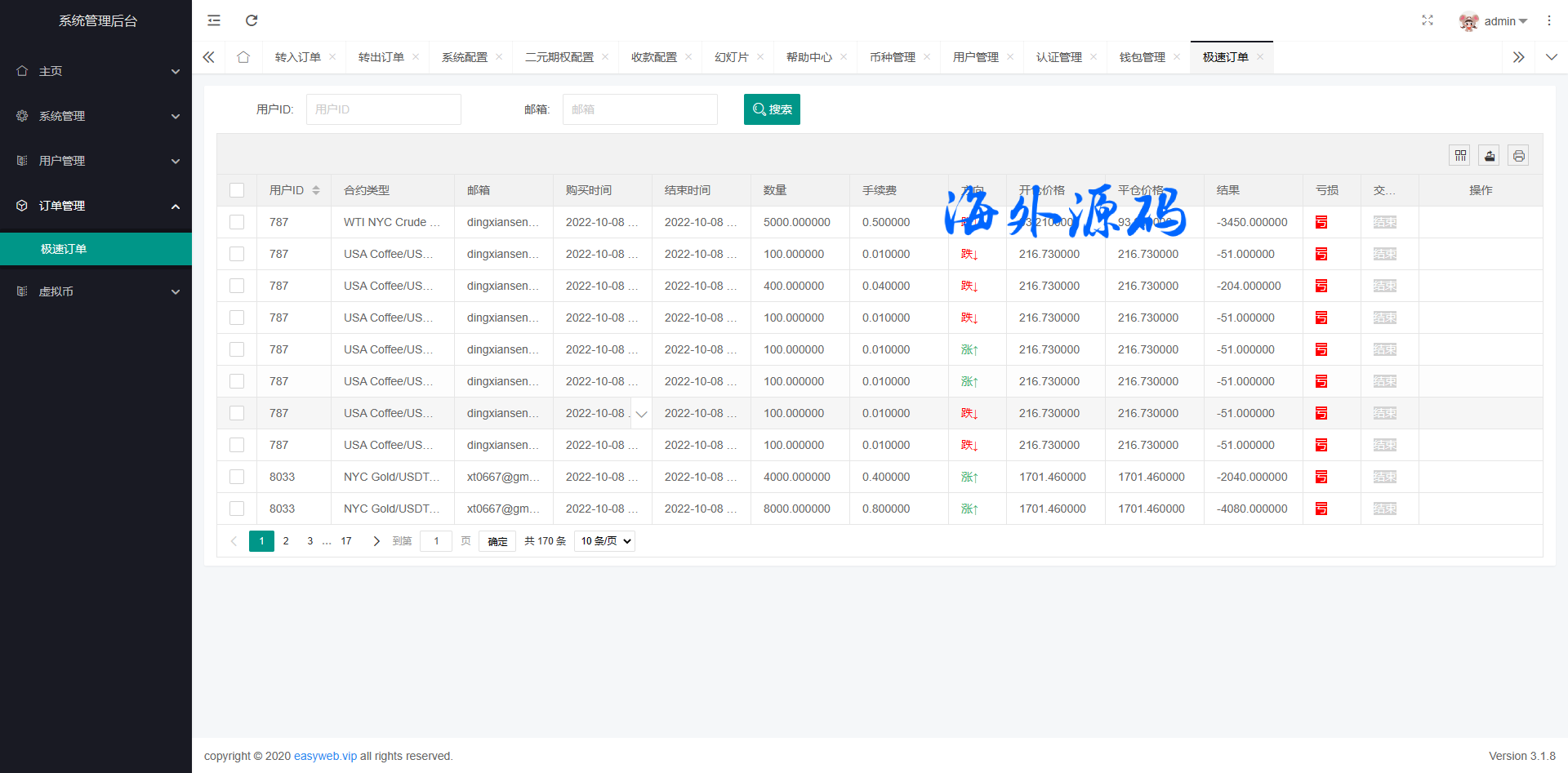1568x773 pixels.
Task: Open the 极速订单 sidebar menu item
Action: coord(64,249)
